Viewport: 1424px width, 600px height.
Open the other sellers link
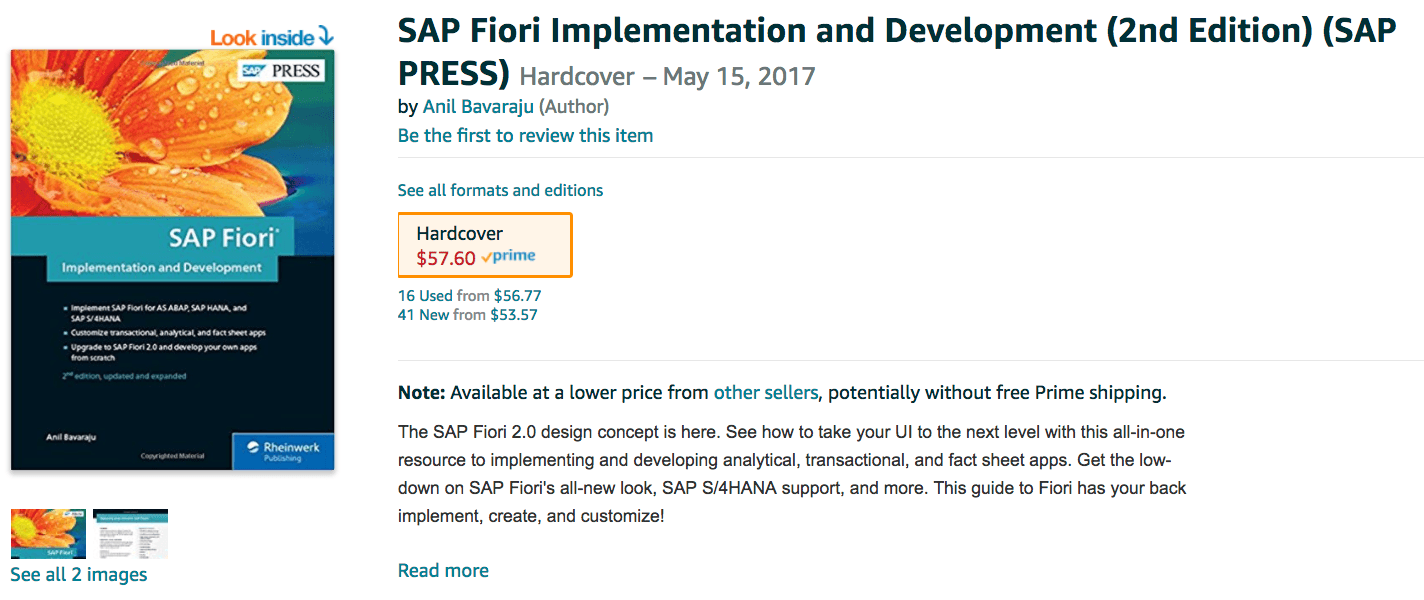point(765,392)
